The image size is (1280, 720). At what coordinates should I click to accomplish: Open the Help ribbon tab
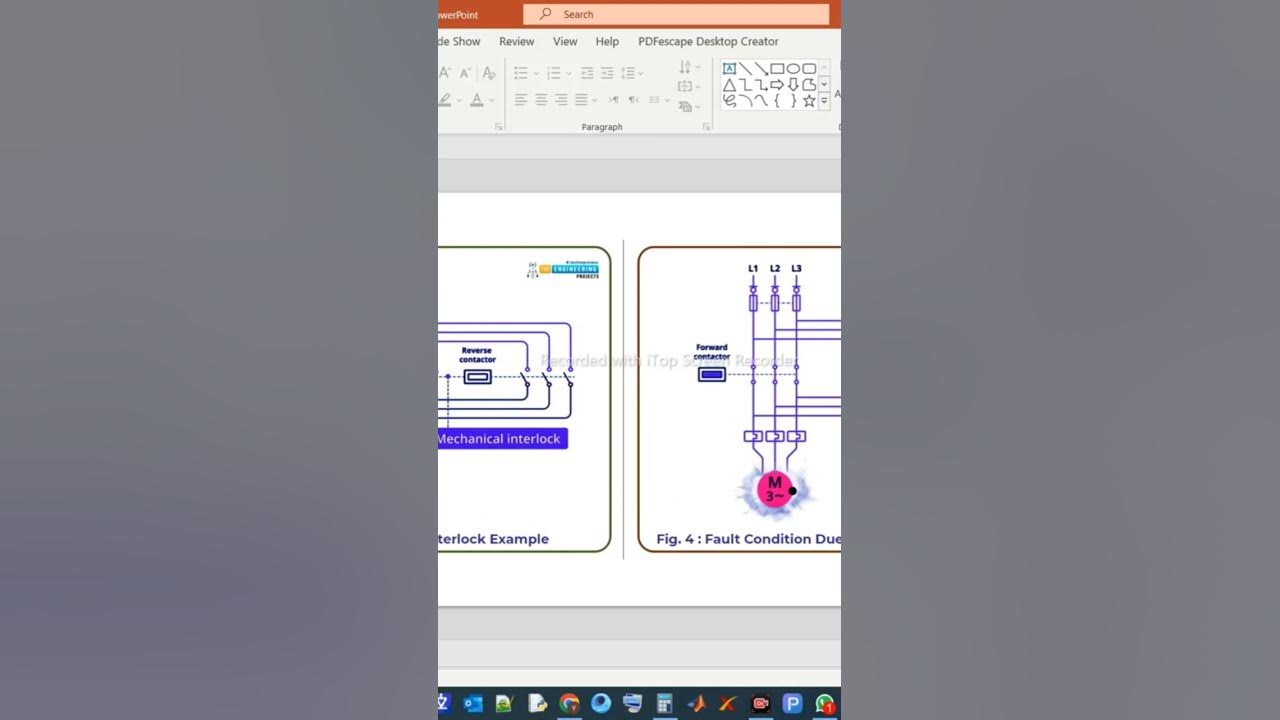click(x=607, y=42)
